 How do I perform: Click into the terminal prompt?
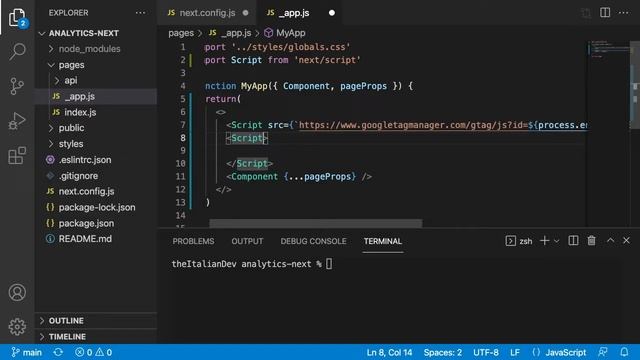(x=329, y=264)
